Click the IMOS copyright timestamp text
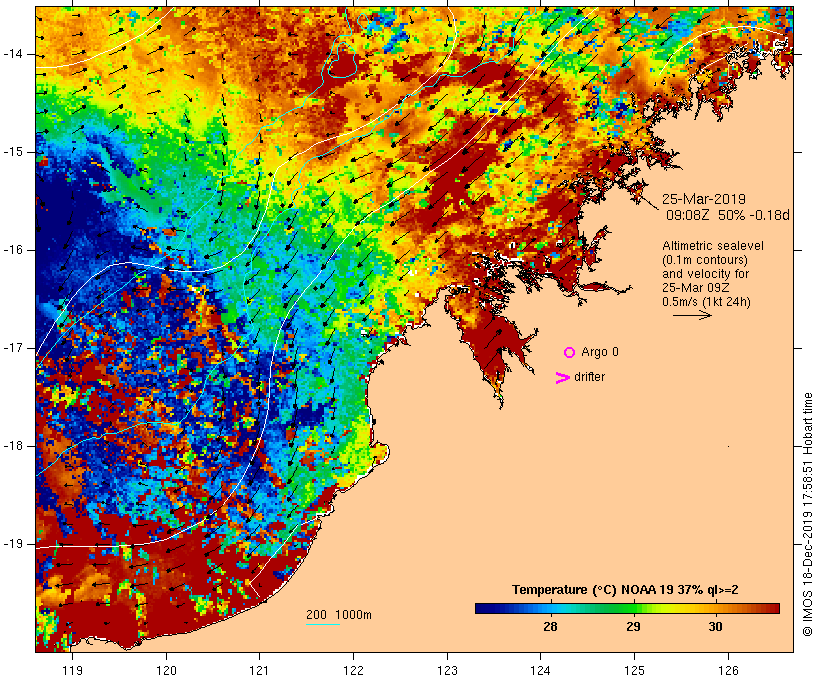The image size is (820, 680). [x=807, y=514]
